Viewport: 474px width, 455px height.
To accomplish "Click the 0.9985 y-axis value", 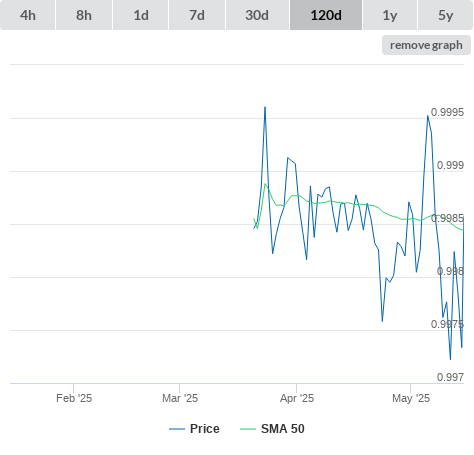I will (447, 218).
